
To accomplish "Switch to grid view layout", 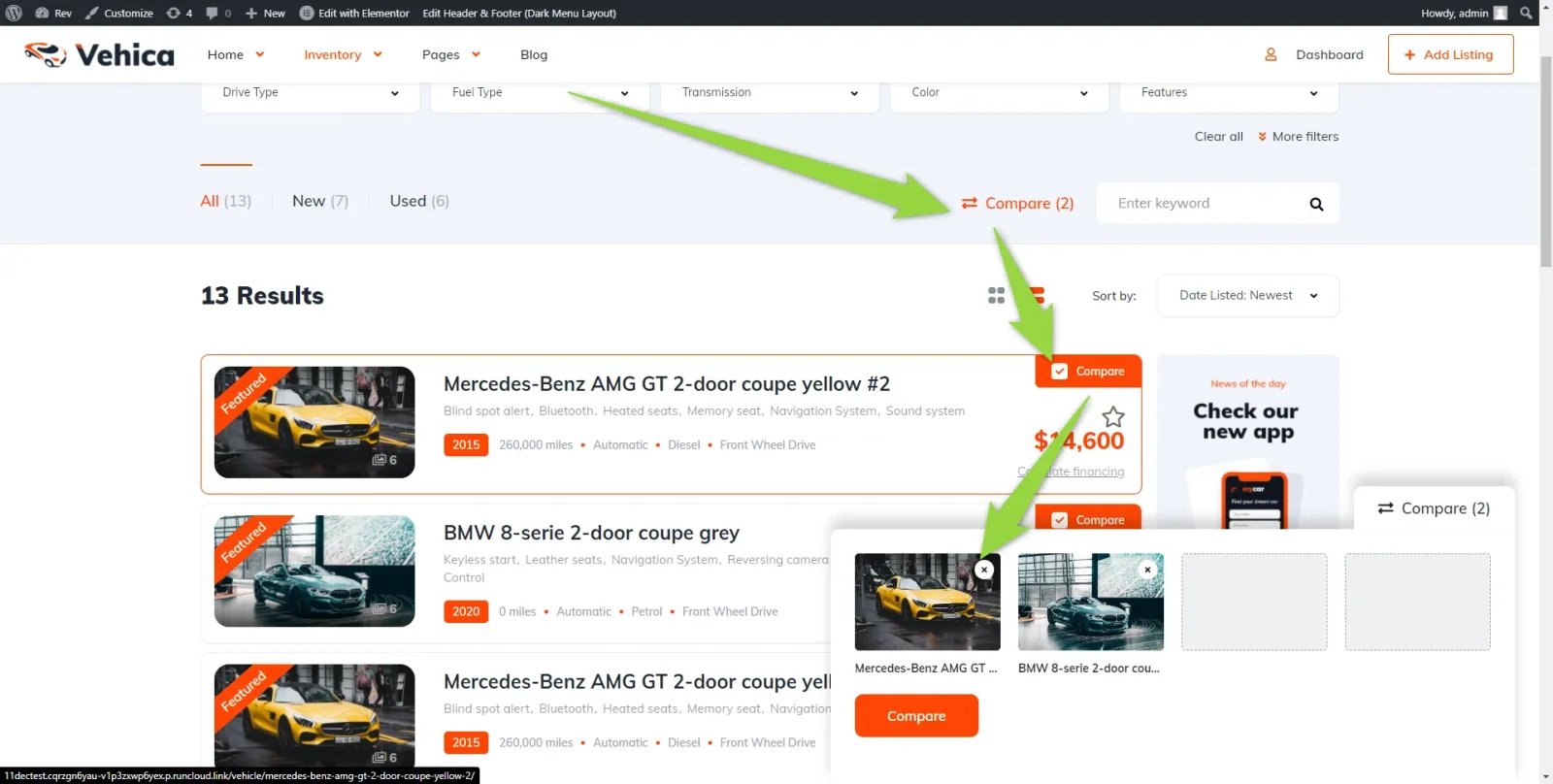I will tap(996, 295).
